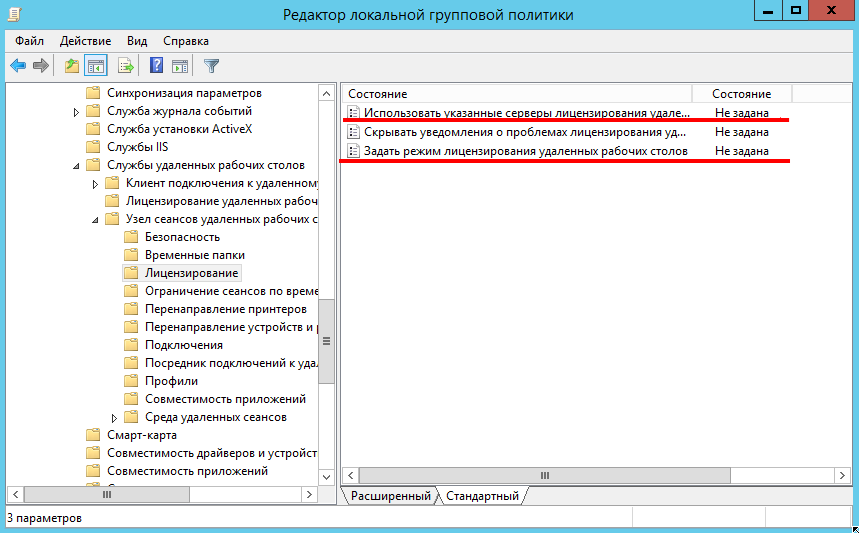The image size is (859, 533).
Task: Click the Forward arrow toolbar icon
Action: click(41, 66)
